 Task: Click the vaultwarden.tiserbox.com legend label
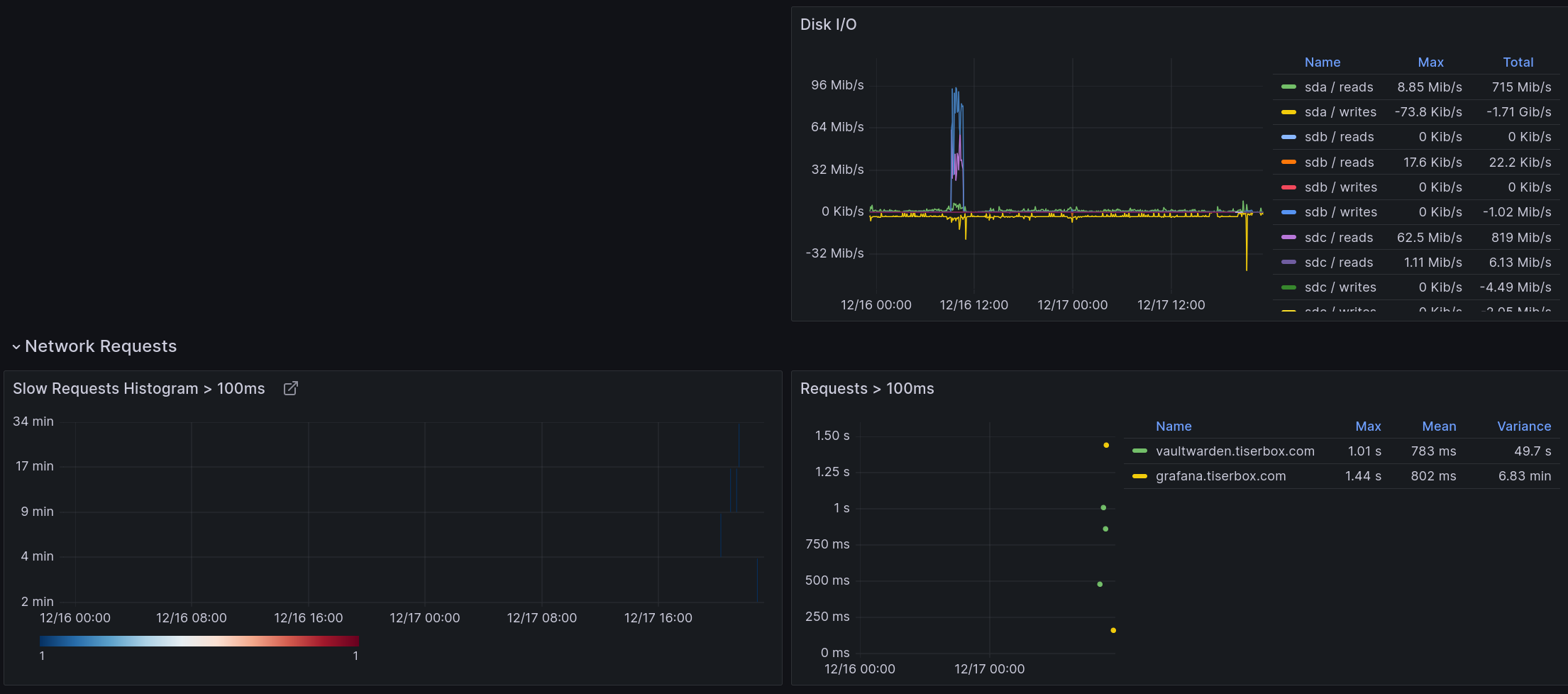point(1235,451)
